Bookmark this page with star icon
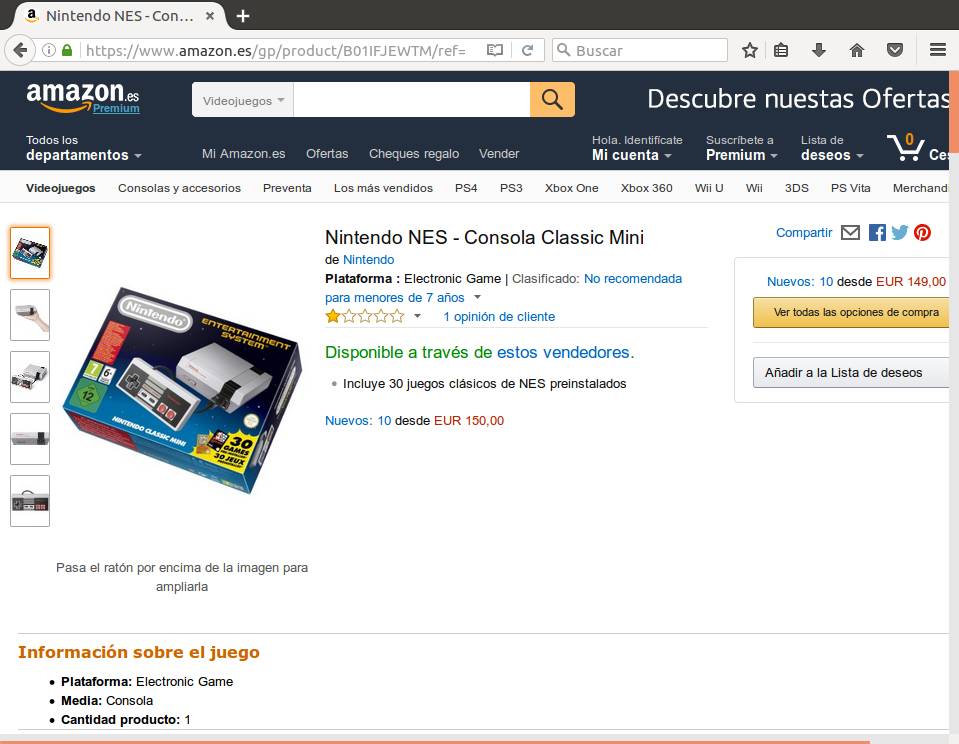Image resolution: width=959 pixels, height=744 pixels. pos(750,50)
